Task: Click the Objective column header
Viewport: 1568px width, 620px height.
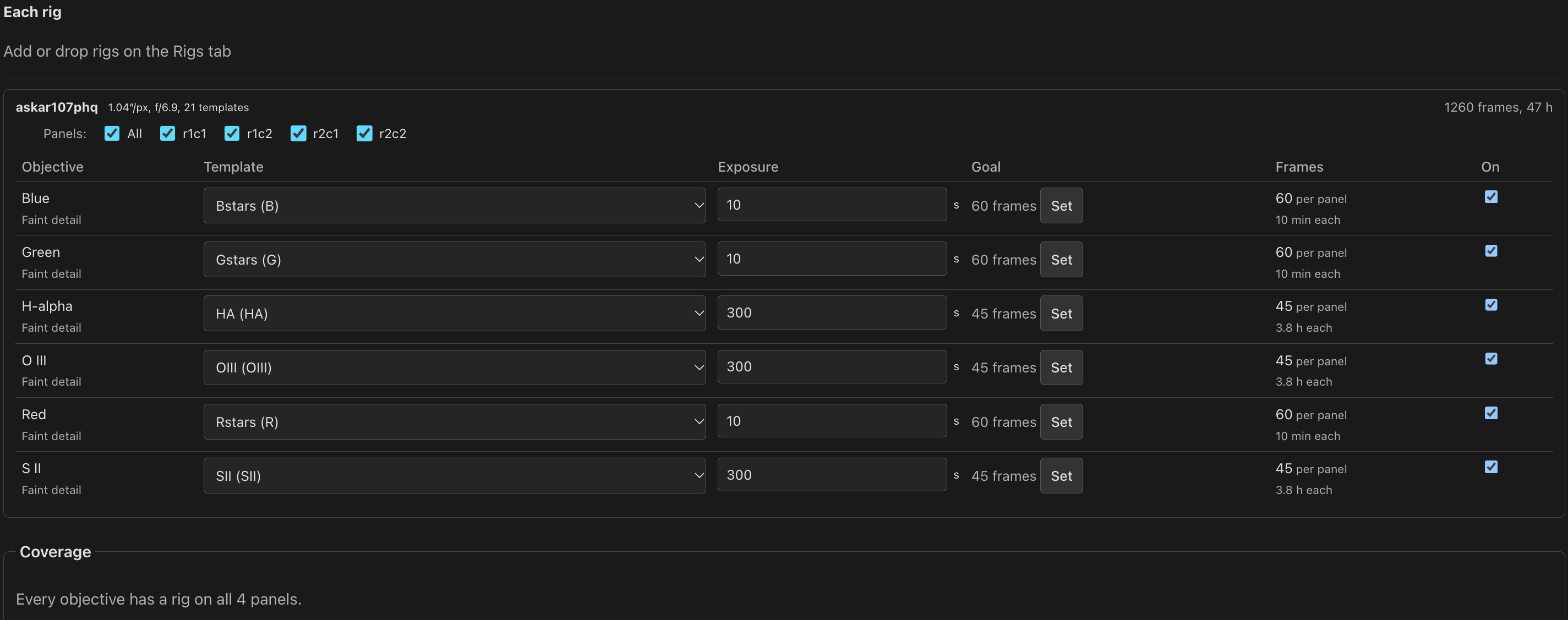Action: tap(53, 167)
